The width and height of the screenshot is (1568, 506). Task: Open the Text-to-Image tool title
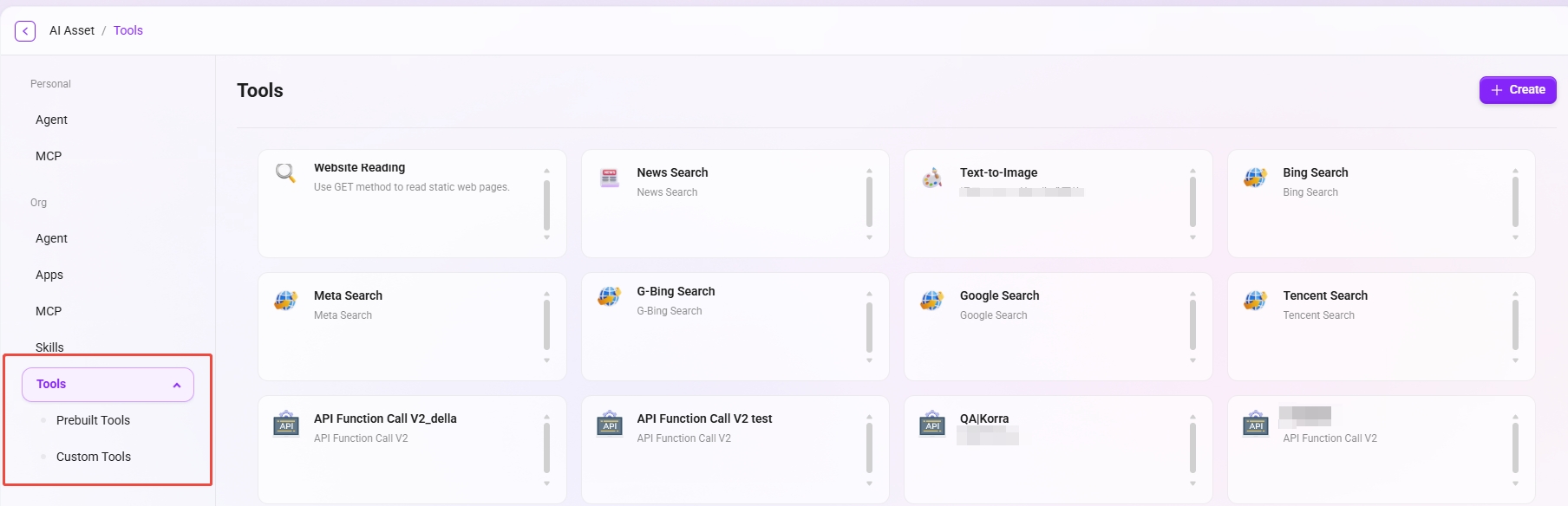[998, 172]
